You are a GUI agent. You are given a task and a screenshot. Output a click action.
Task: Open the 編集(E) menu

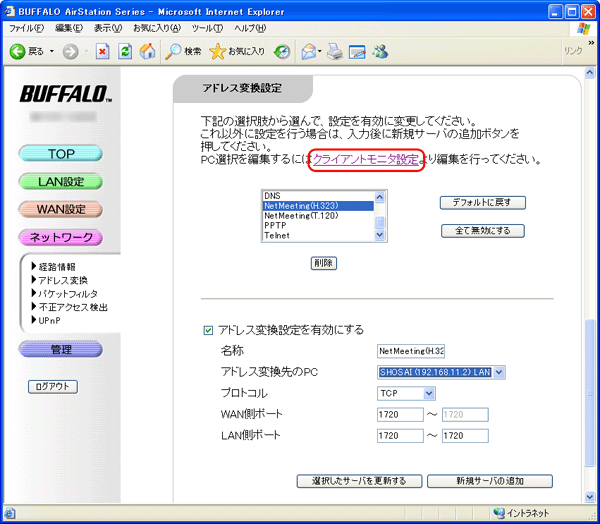coord(69,28)
